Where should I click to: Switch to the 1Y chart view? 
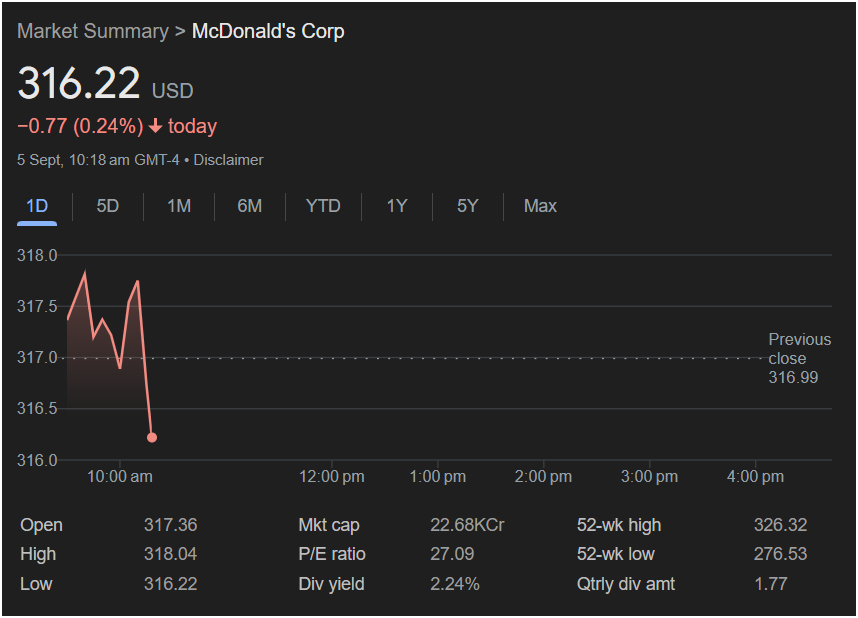click(397, 206)
